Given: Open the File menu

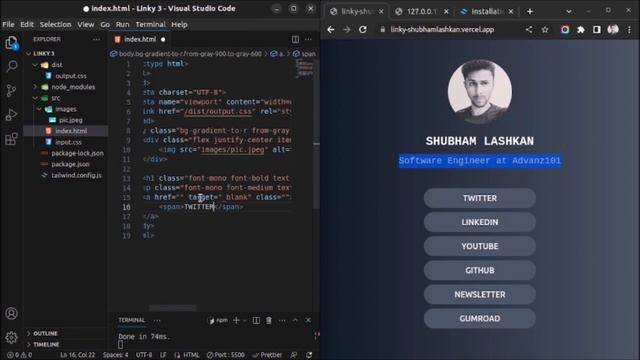Looking at the screenshot, I should [x=8, y=24].
